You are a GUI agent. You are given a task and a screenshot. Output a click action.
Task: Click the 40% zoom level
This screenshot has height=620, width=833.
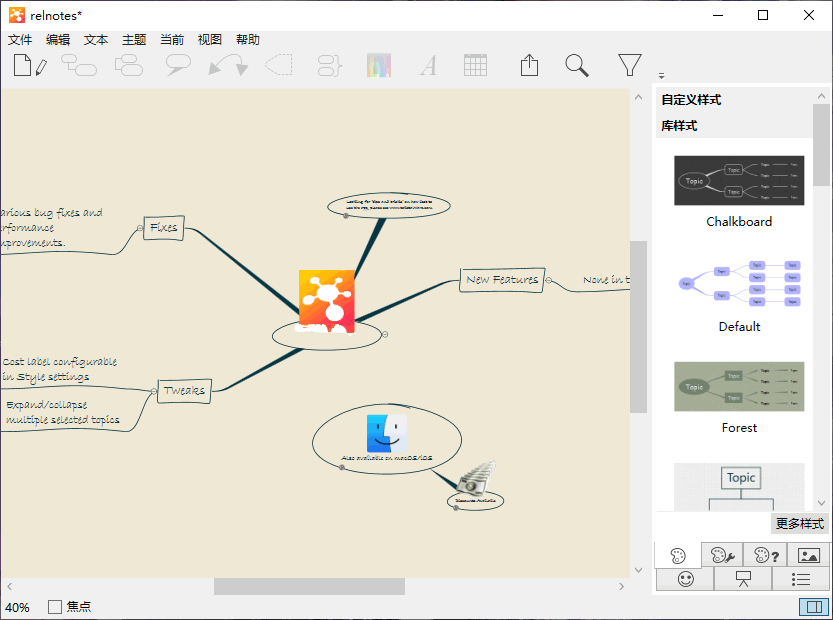click(17, 607)
